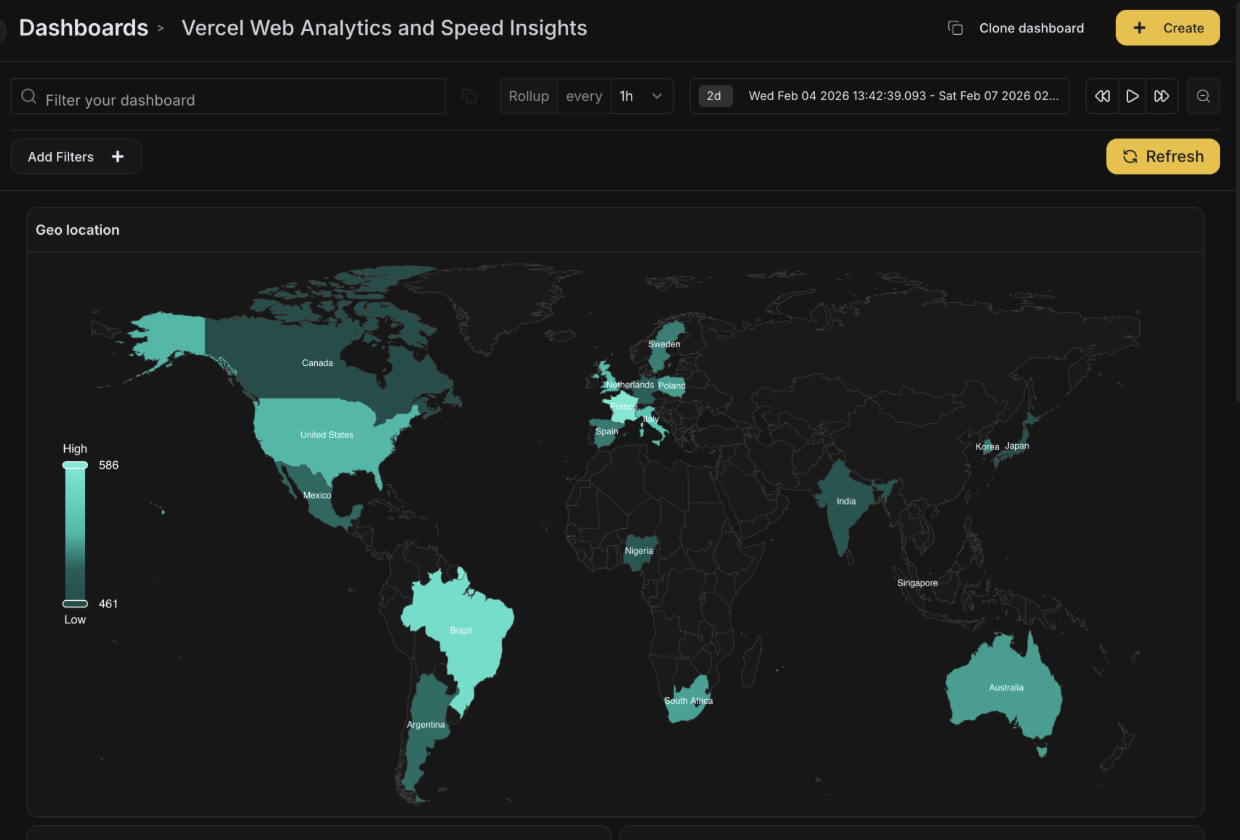Click the Rollup label
Image resolution: width=1240 pixels, height=840 pixels.
click(528, 97)
